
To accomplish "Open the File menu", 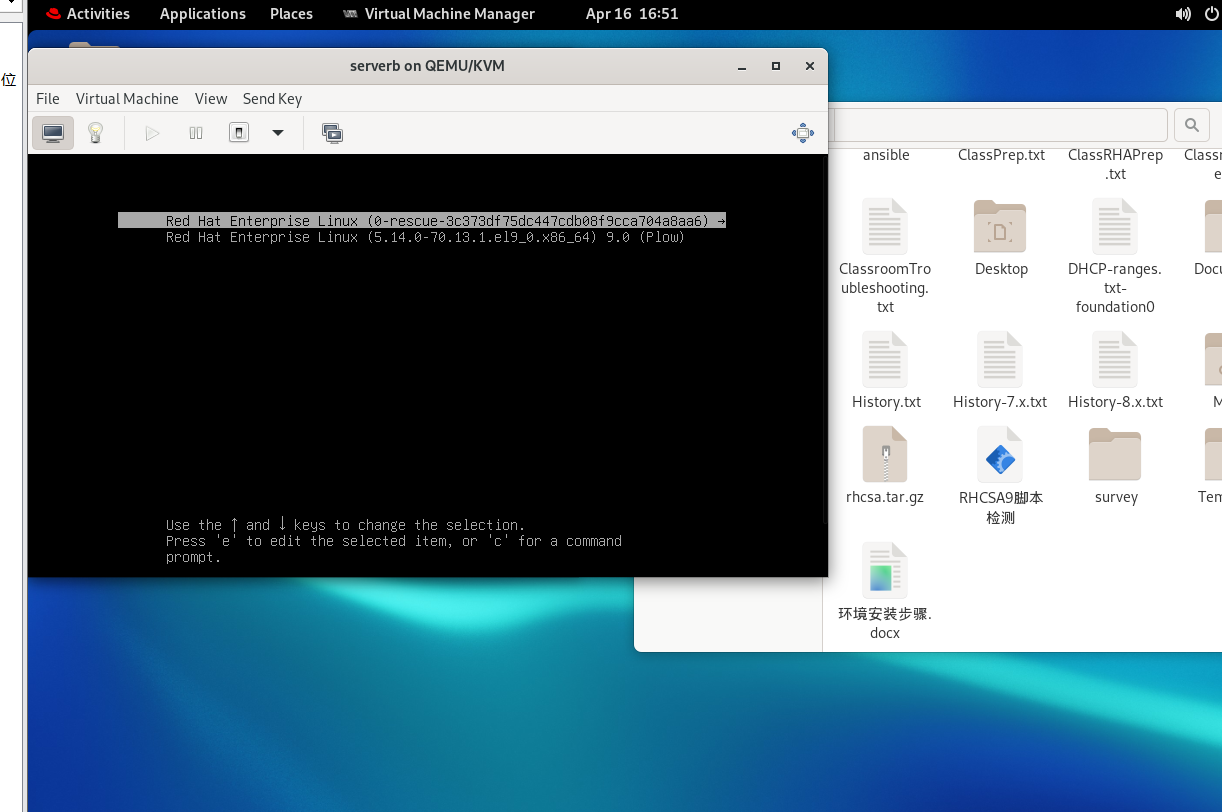I will (x=48, y=99).
